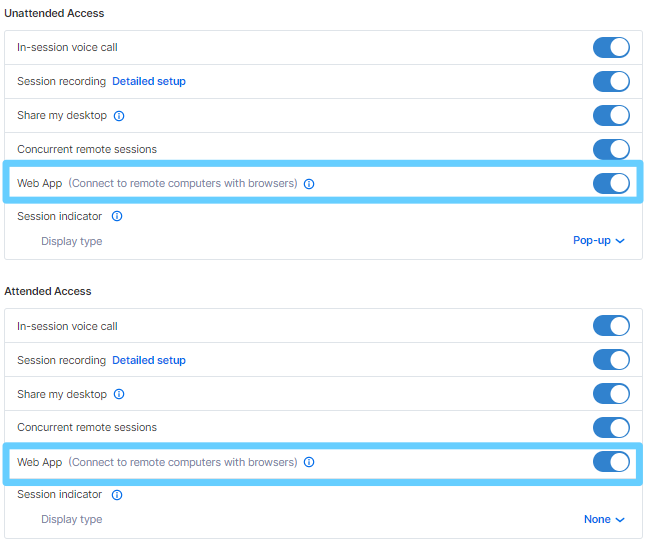Toggle Share my desktop under Unattended Access

(x=611, y=115)
